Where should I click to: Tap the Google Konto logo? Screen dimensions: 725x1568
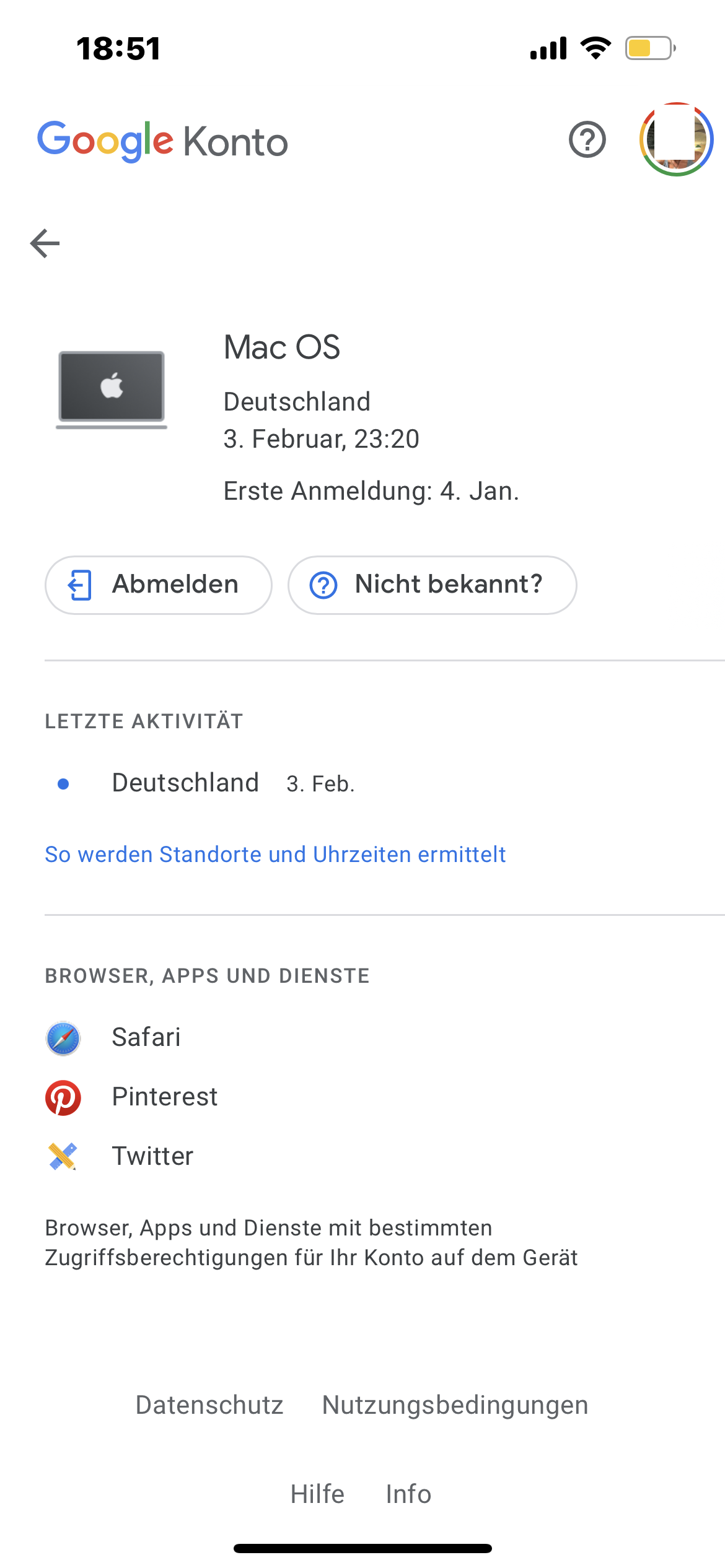162,141
